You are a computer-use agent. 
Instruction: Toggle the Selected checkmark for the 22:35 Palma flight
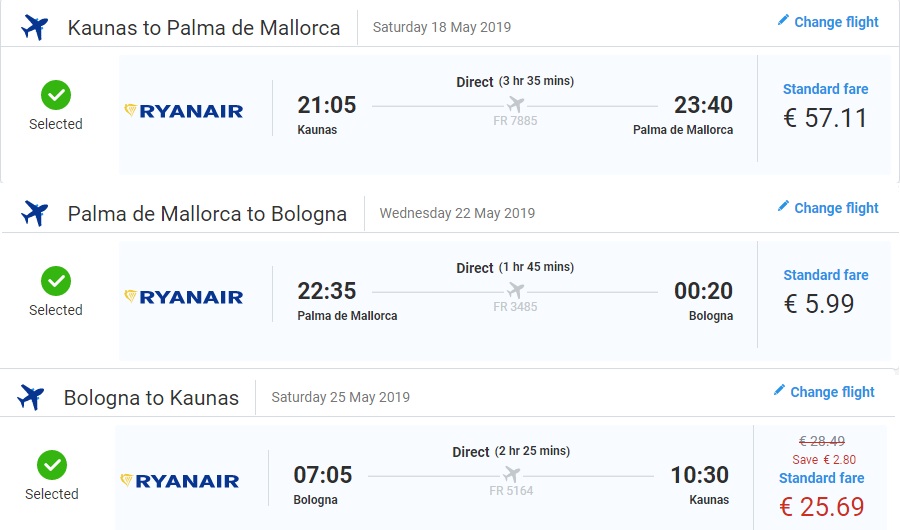[x=55, y=281]
